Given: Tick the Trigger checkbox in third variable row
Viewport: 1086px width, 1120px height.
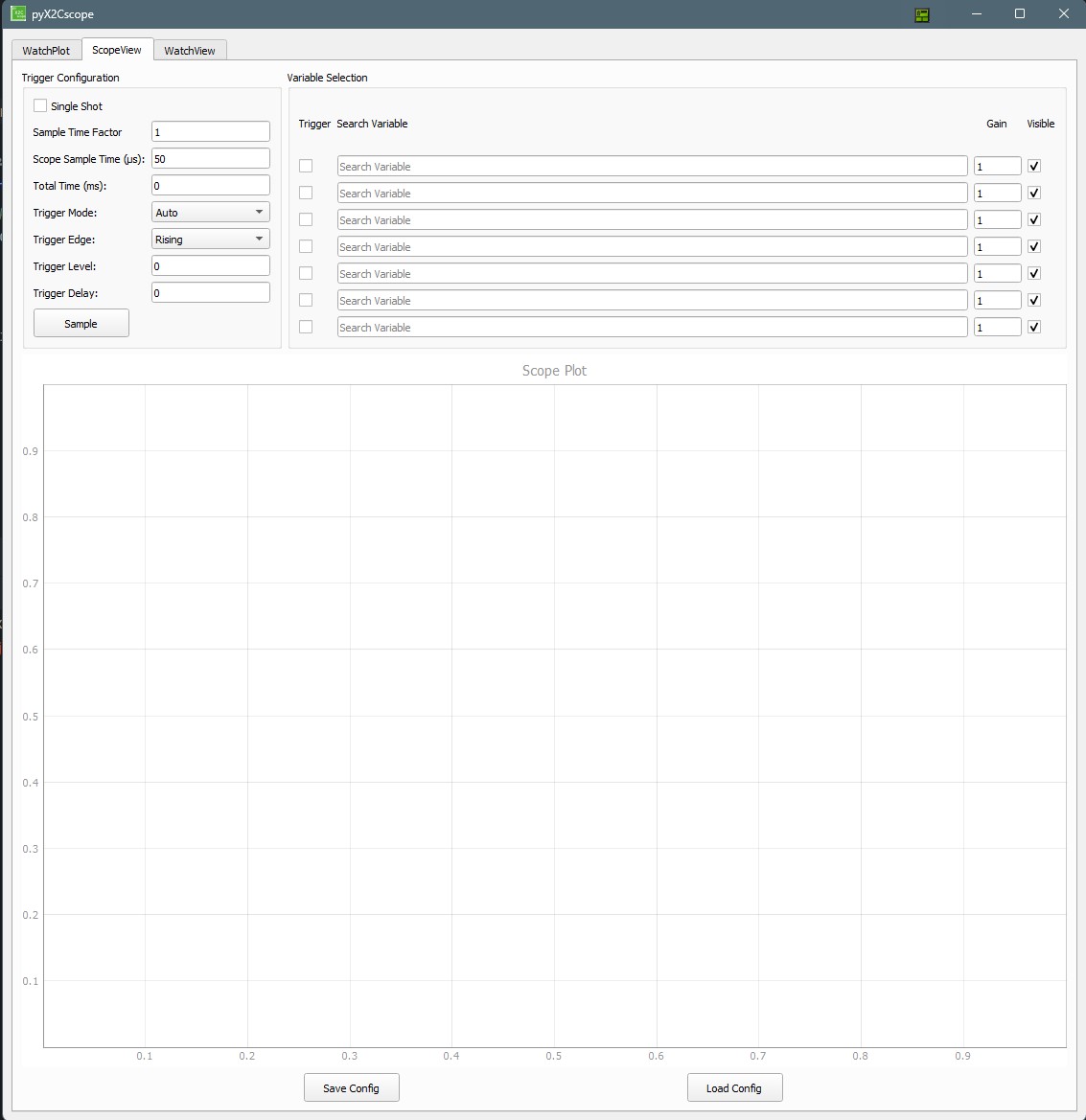Looking at the screenshot, I should (x=306, y=219).
